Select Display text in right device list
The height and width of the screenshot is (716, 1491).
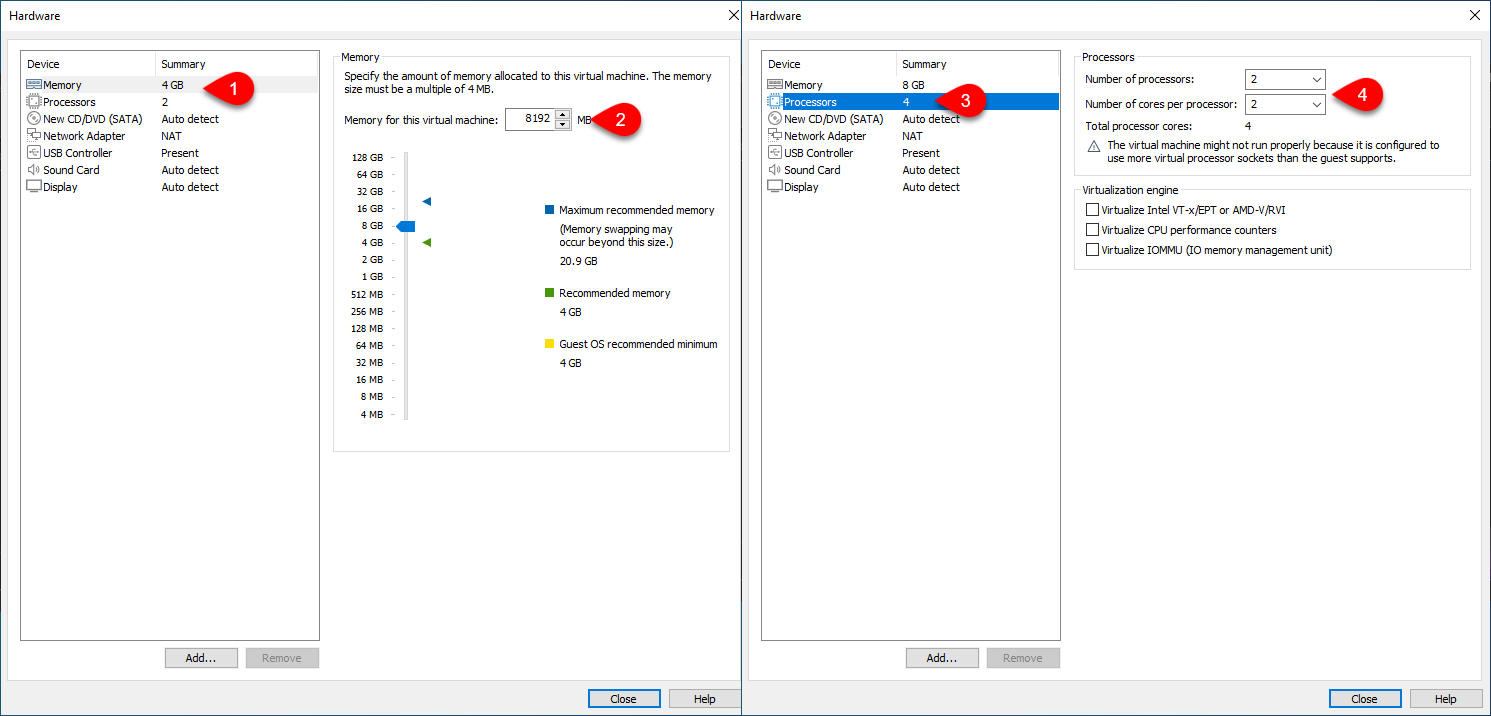pyautogui.click(x=801, y=187)
